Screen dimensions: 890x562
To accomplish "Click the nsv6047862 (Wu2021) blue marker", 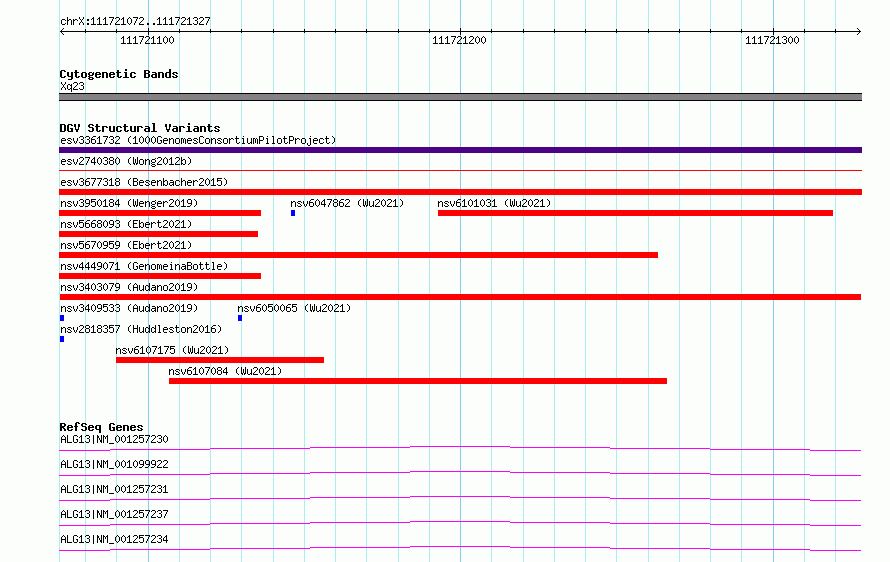I will pos(293,213).
